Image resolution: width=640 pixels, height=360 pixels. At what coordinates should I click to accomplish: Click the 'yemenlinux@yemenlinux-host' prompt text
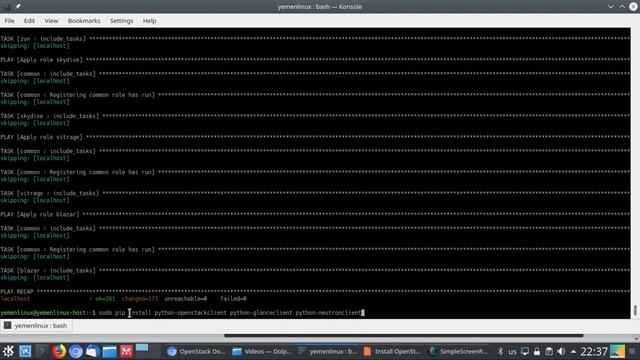(43, 313)
